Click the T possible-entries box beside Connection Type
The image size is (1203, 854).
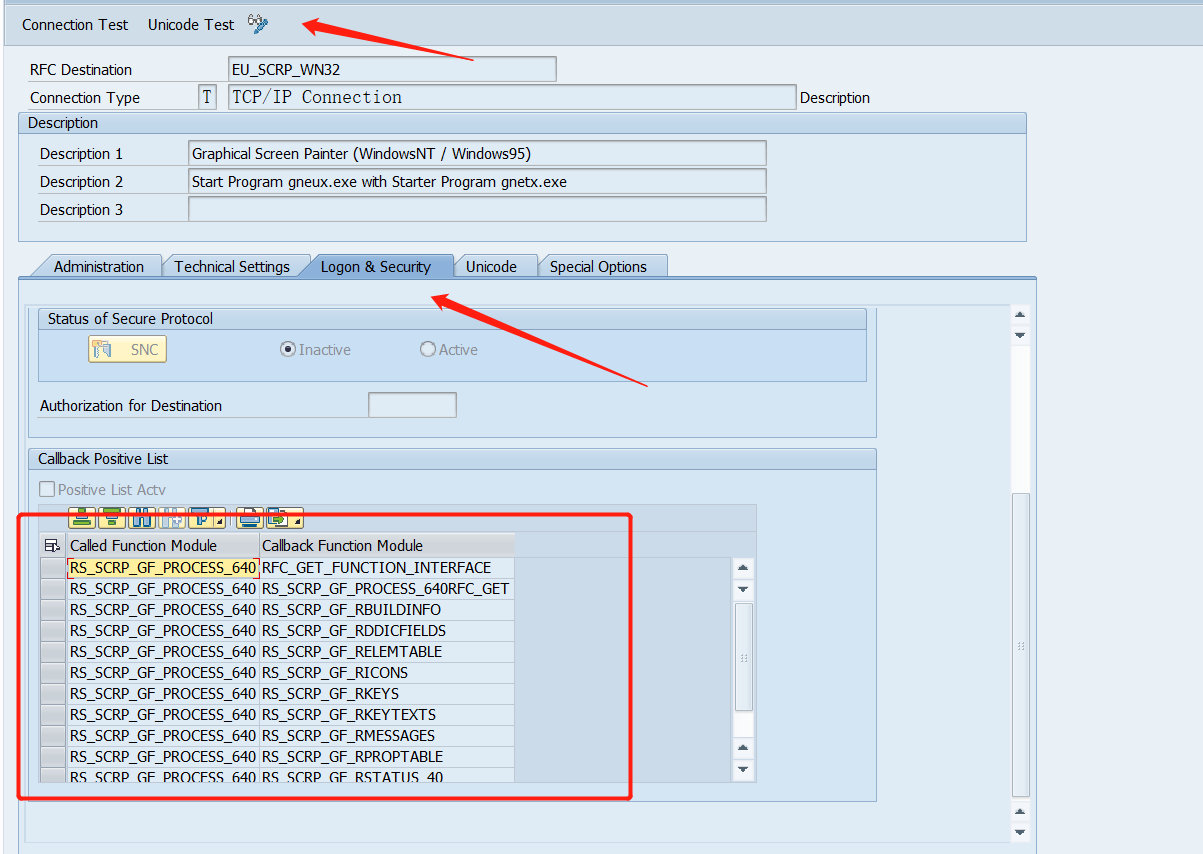tap(207, 96)
